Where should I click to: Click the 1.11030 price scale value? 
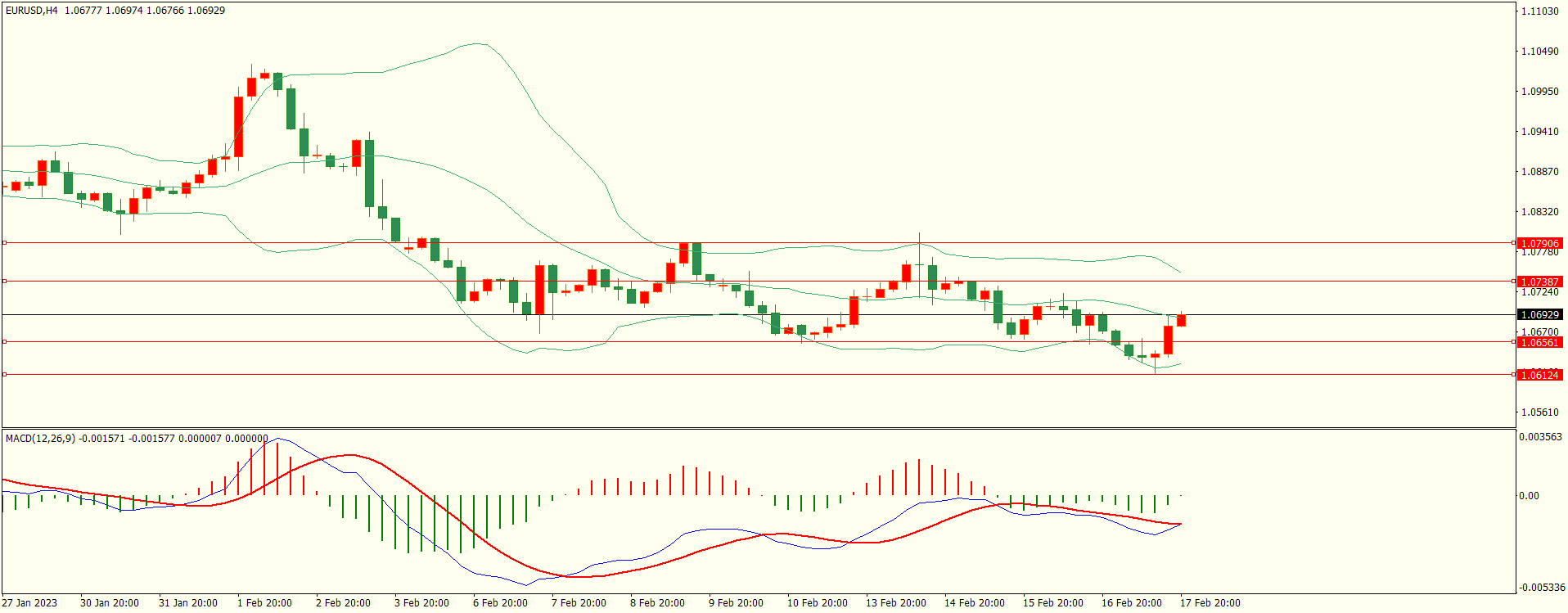click(x=1539, y=11)
